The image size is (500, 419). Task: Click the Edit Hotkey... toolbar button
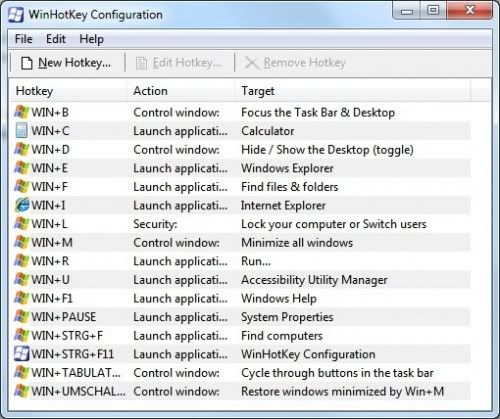coord(179,63)
